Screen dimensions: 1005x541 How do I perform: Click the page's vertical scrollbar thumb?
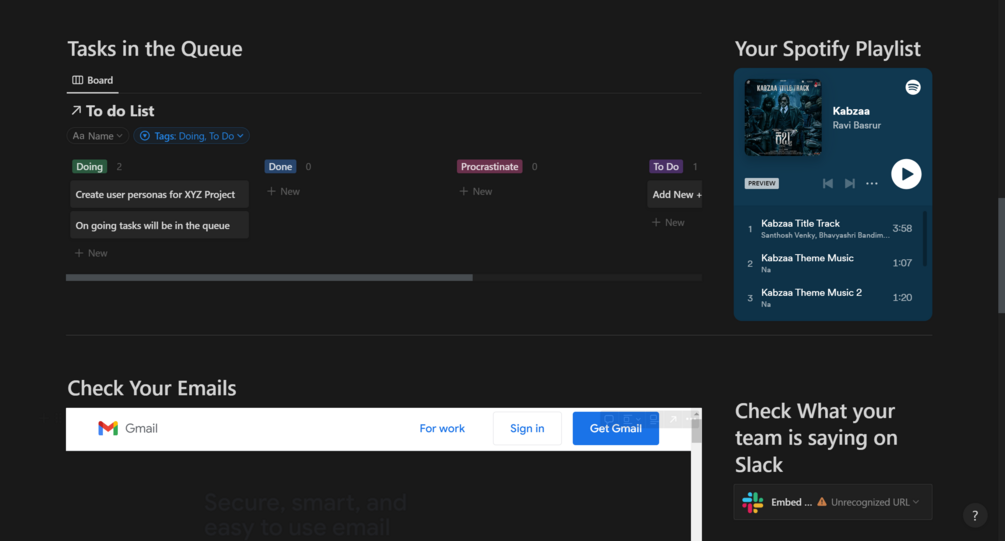pos(1001,255)
